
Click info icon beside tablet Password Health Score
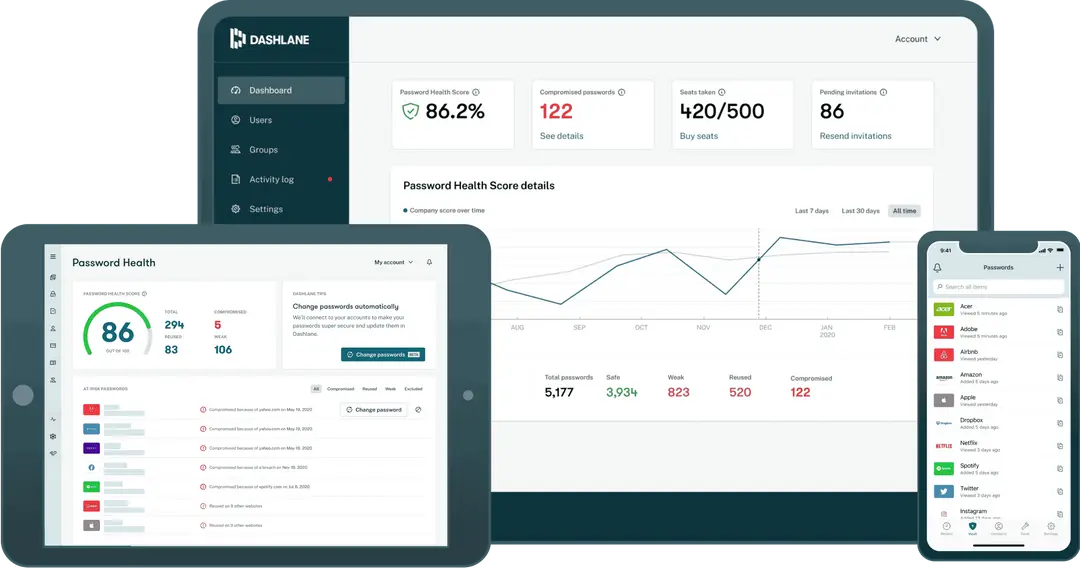click(x=144, y=294)
